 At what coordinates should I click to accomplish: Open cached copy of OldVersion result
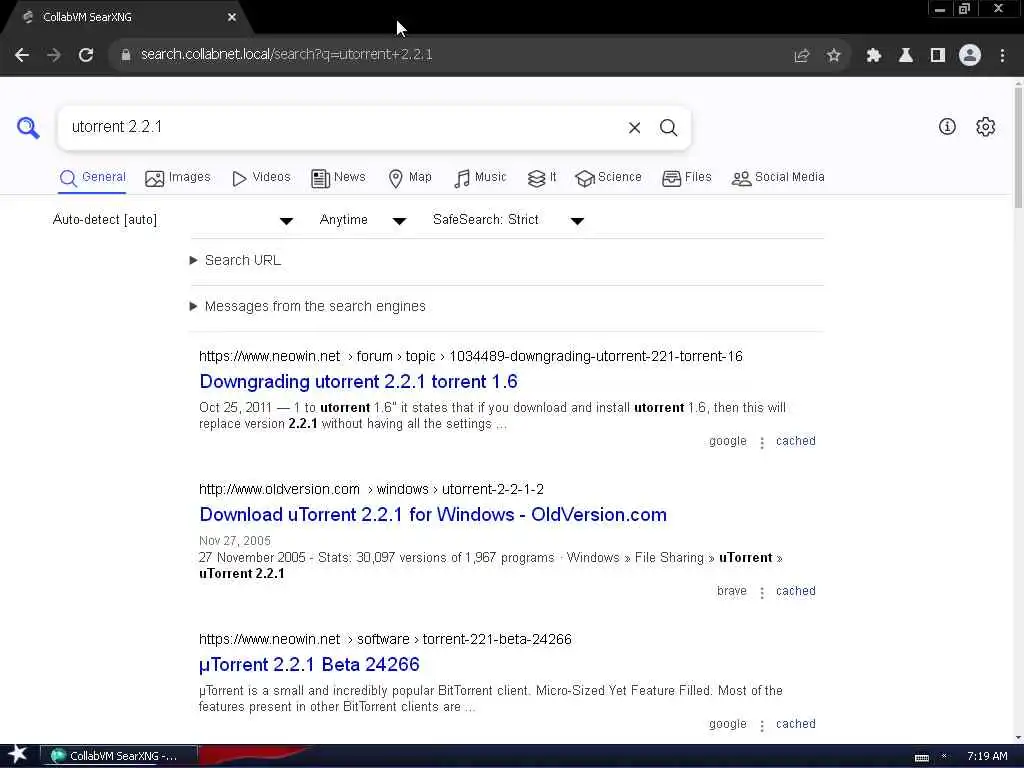click(x=795, y=591)
